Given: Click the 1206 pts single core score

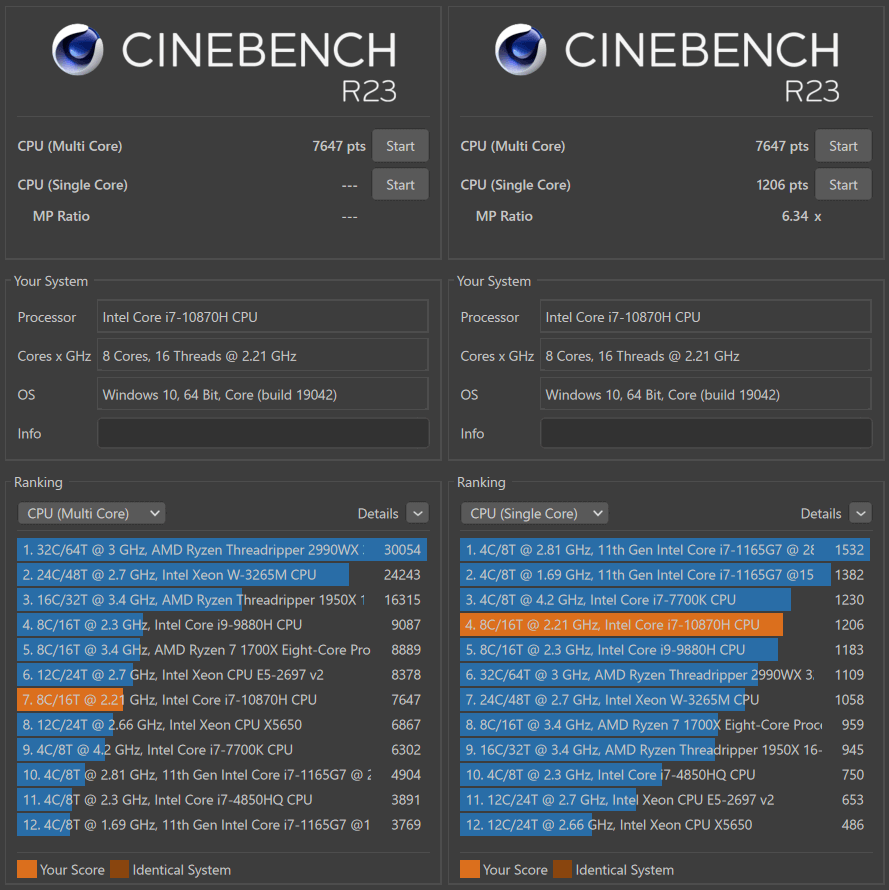Looking at the screenshot, I should point(782,184).
